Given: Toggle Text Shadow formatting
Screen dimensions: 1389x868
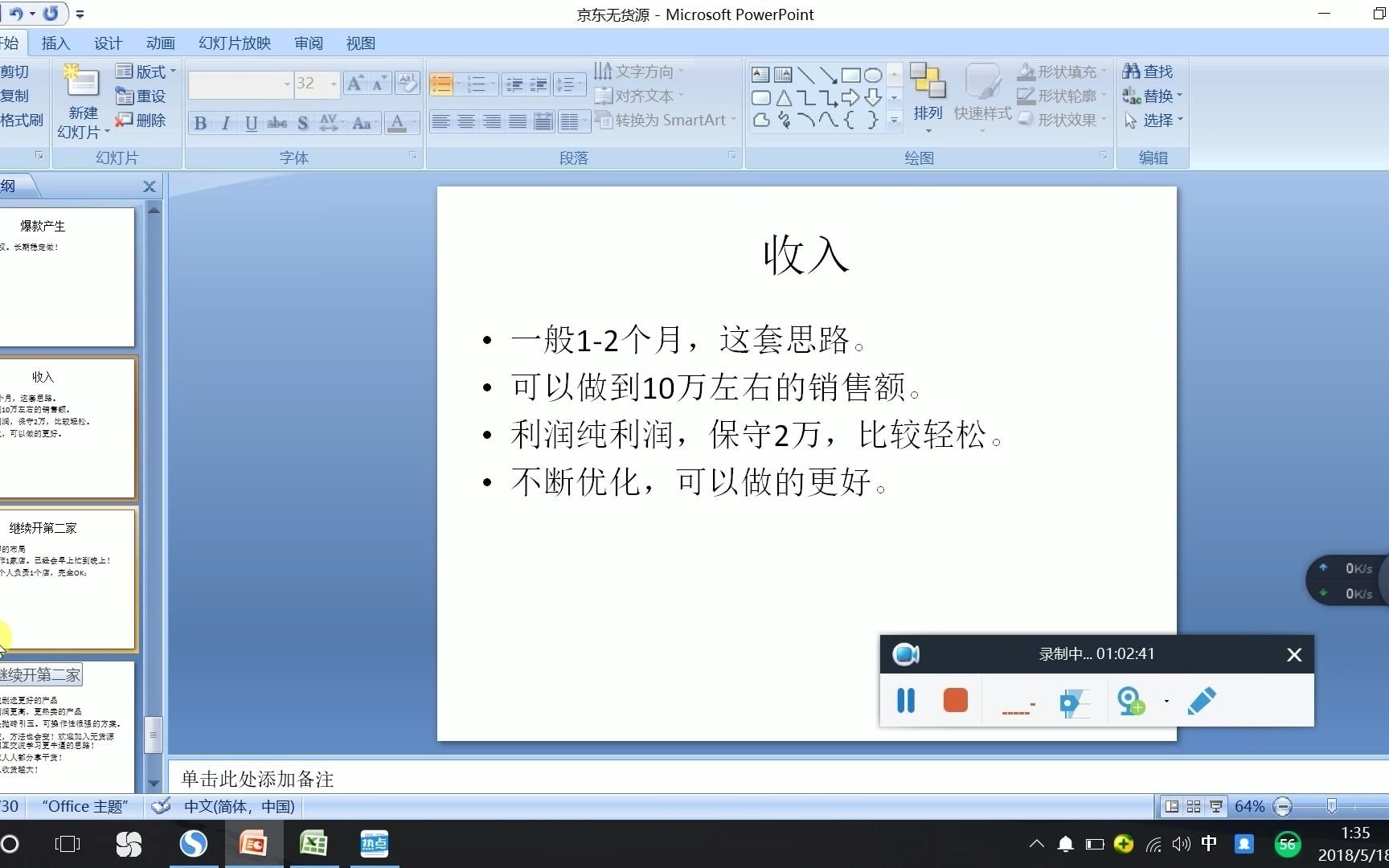Looking at the screenshot, I should [302, 123].
